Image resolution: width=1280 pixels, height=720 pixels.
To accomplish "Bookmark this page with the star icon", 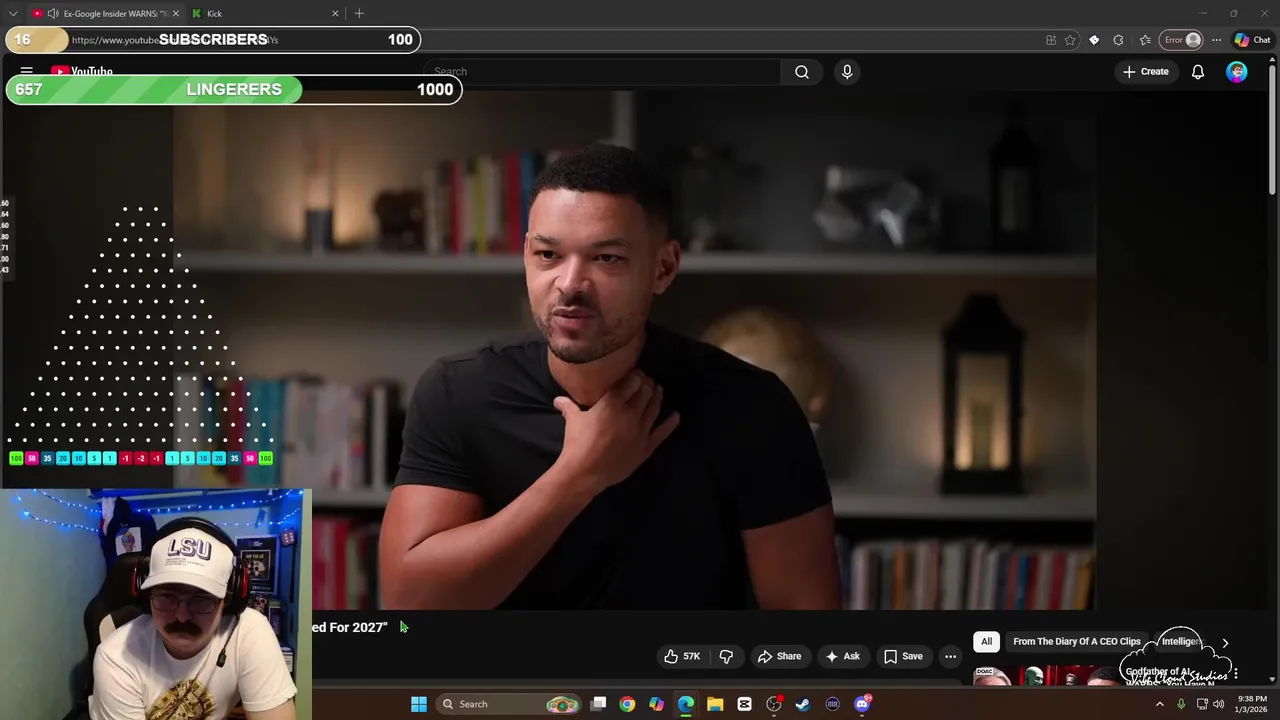I will [x=1070, y=40].
